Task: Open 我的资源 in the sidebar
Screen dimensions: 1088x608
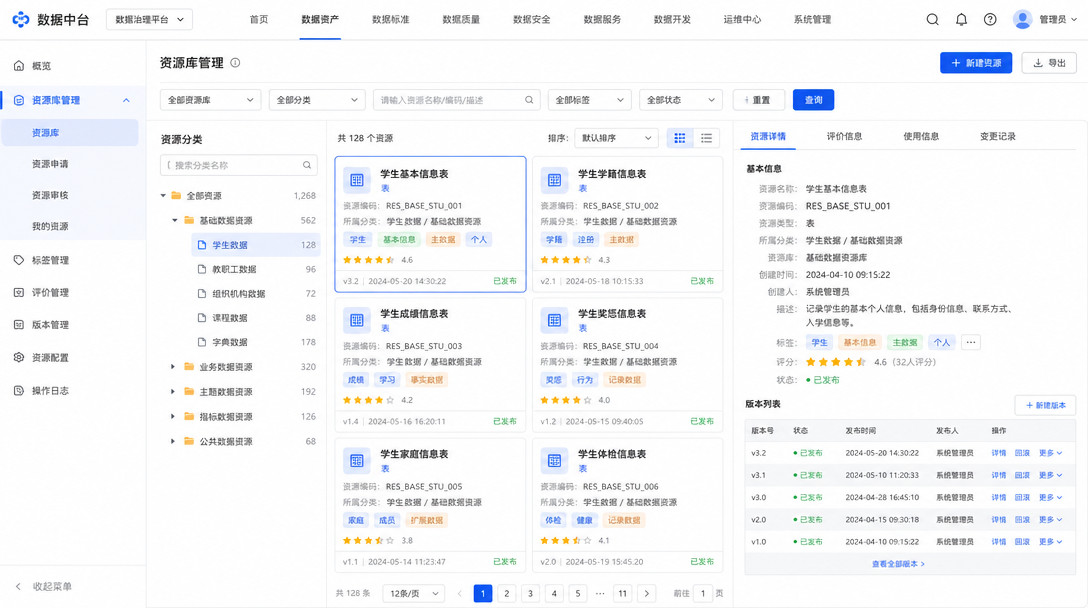Action: point(50,226)
